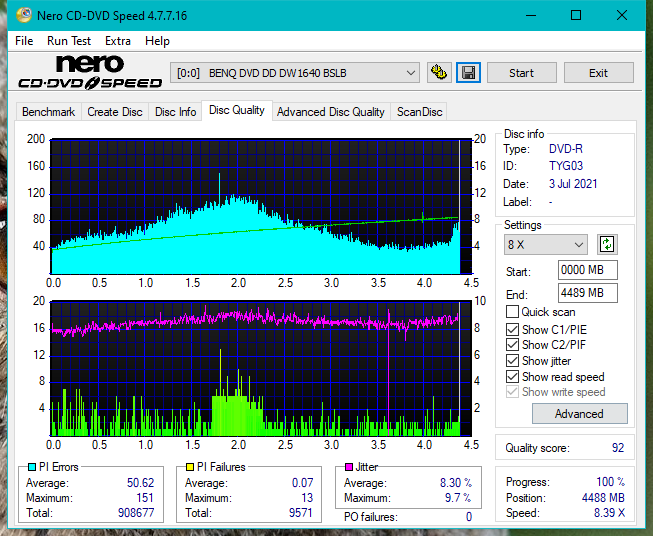Image resolution: width=653 pixels, height=536 pixels.
Task: Click the End position 4489 MB field
Action: coord(588,293)
